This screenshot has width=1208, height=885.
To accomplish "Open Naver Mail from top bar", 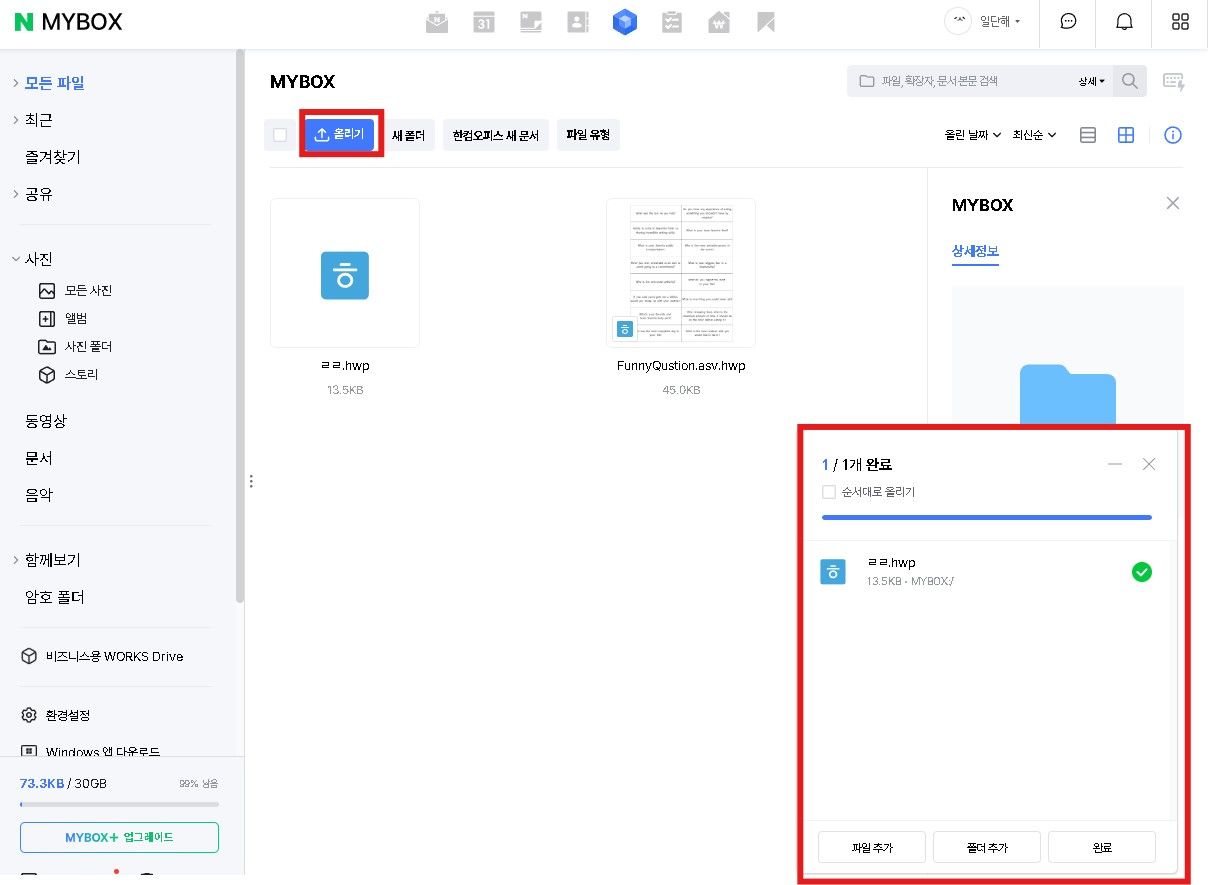I will 437,22.
